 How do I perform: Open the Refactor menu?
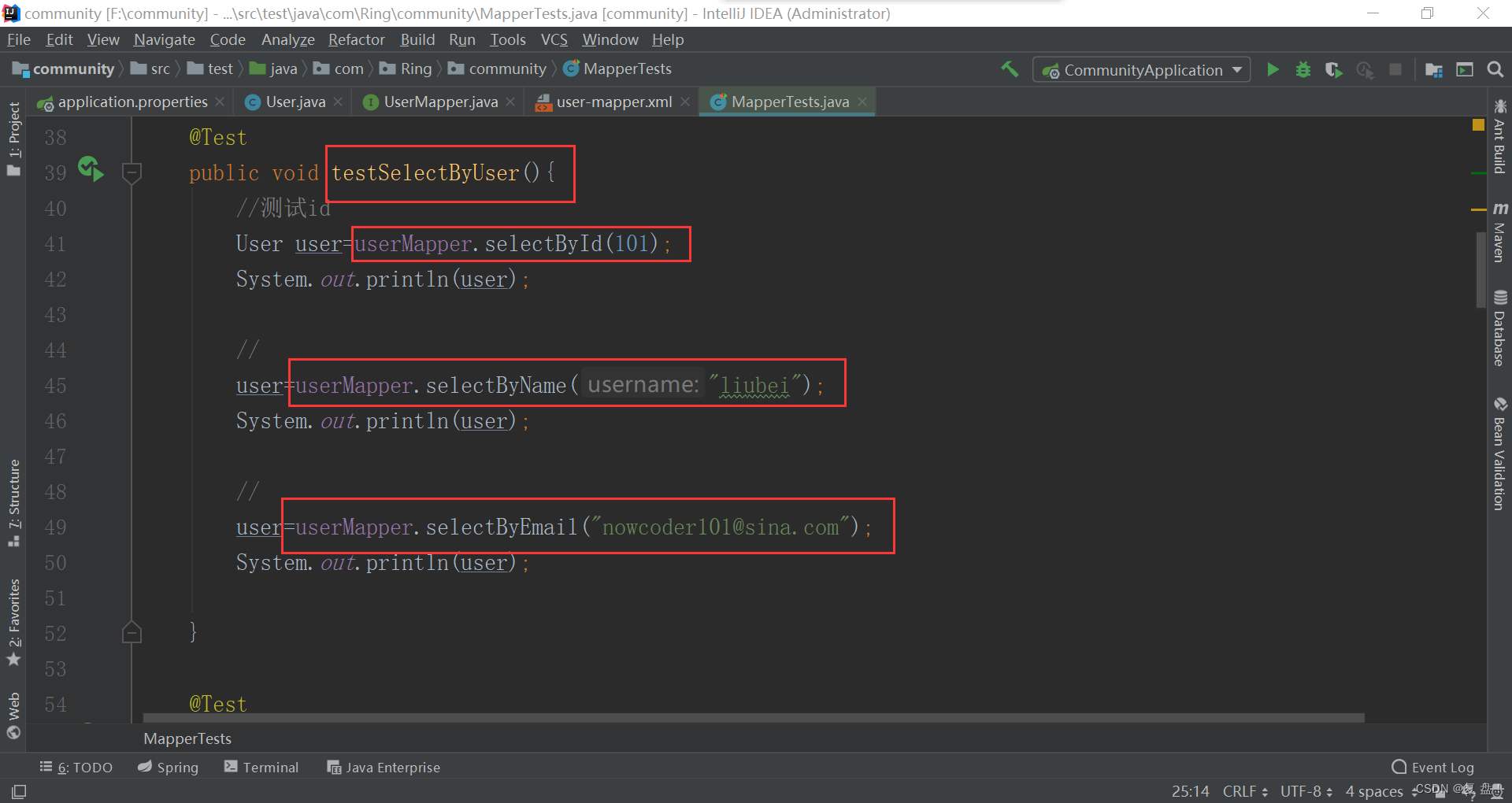pos(356,39)
